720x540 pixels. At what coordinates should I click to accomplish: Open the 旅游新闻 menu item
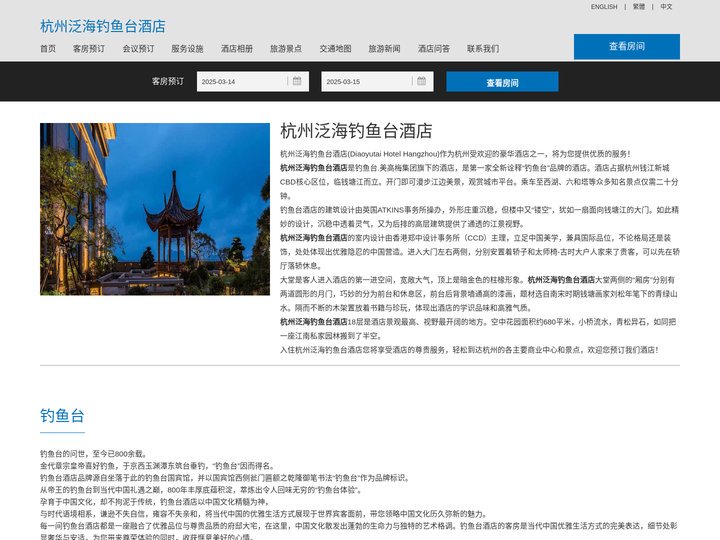pyautogui.click(x=384, y=49)
